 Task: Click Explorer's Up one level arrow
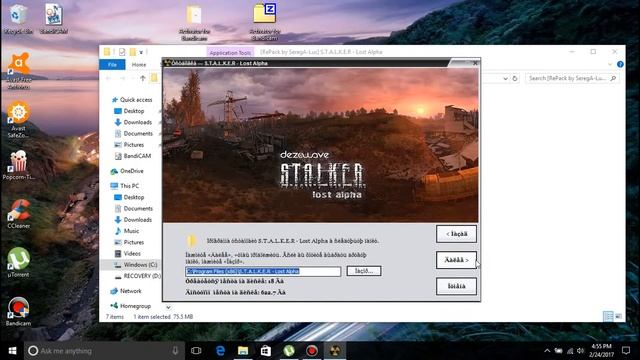(x=142, y=78)
